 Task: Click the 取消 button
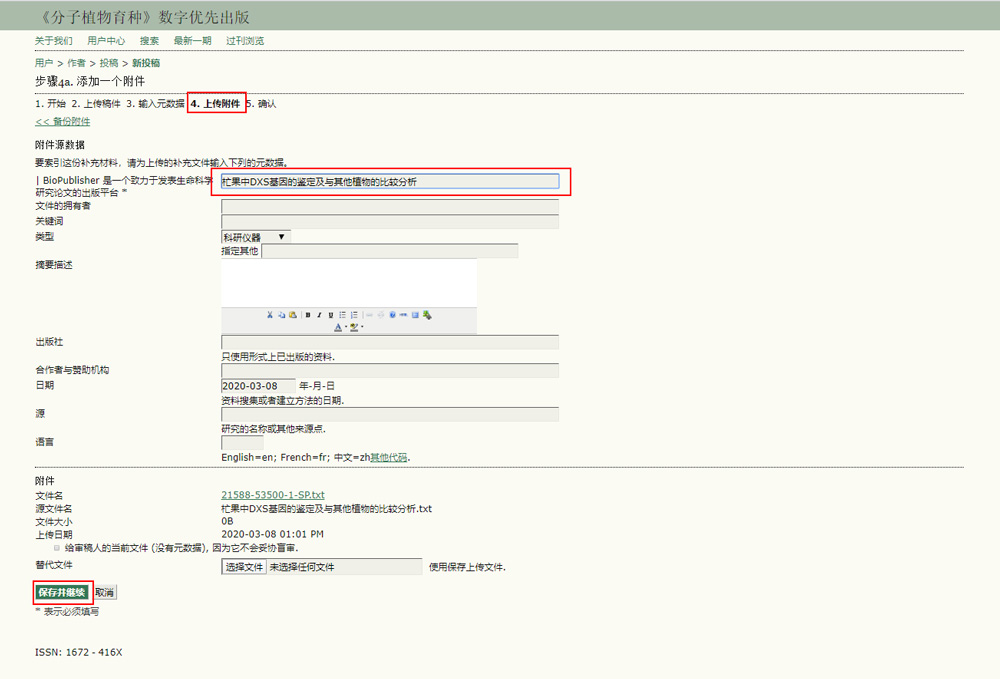pyautogui.click(x=105, y=592)
